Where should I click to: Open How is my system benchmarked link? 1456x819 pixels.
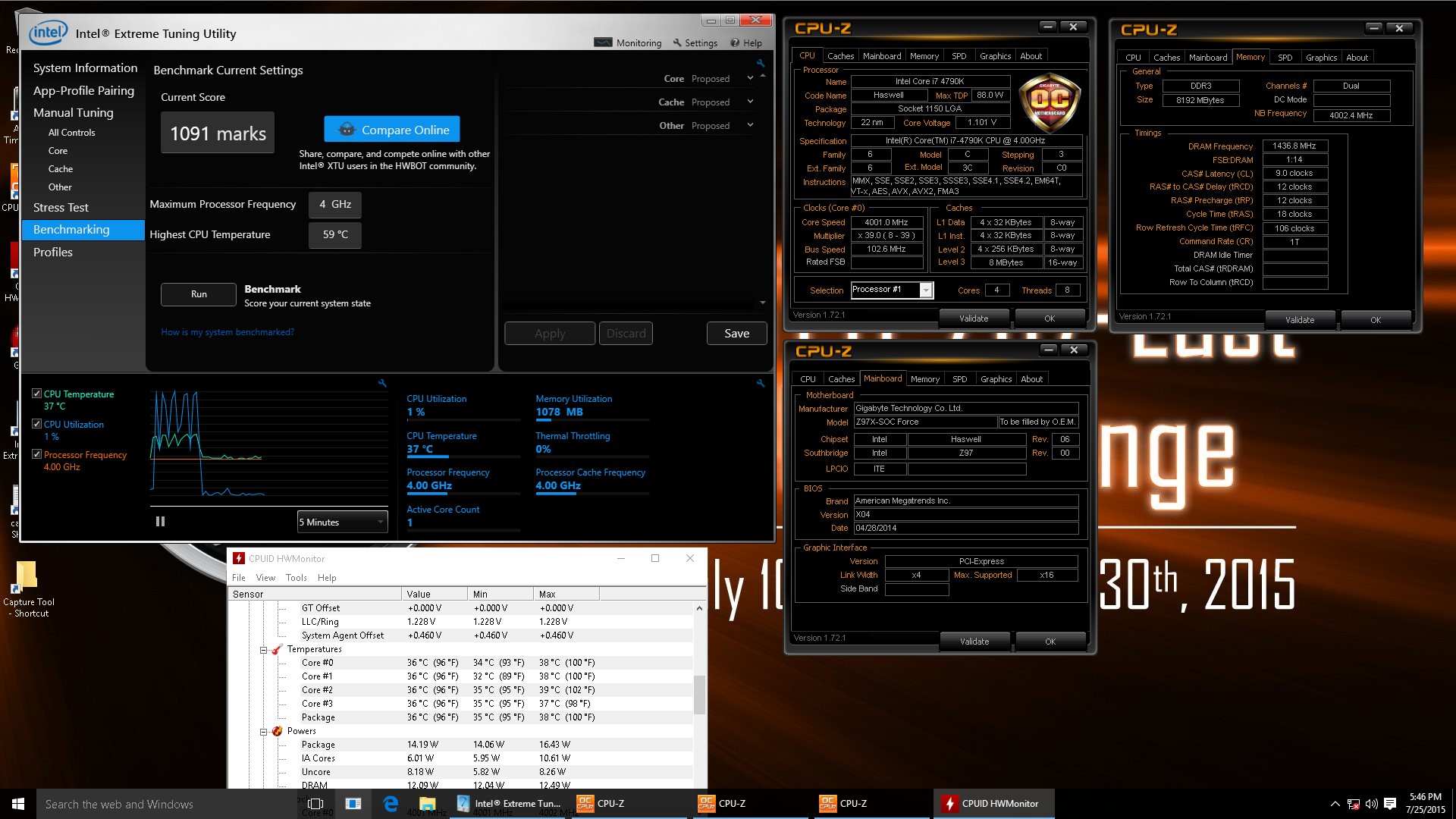click(x=227, y=332)
